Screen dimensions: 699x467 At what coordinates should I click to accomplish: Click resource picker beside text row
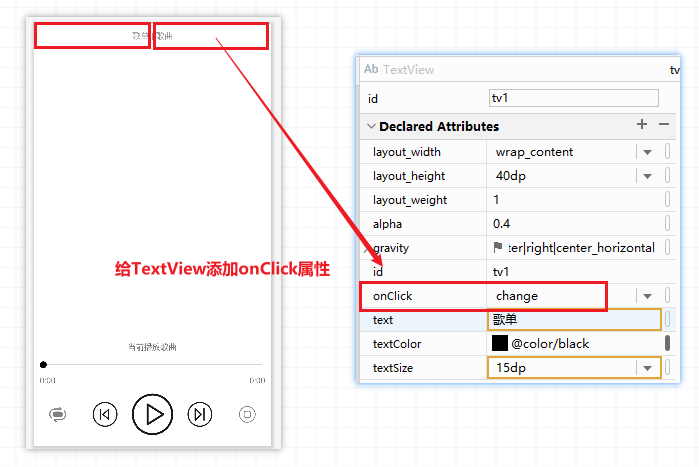click(x=667, y=320)
